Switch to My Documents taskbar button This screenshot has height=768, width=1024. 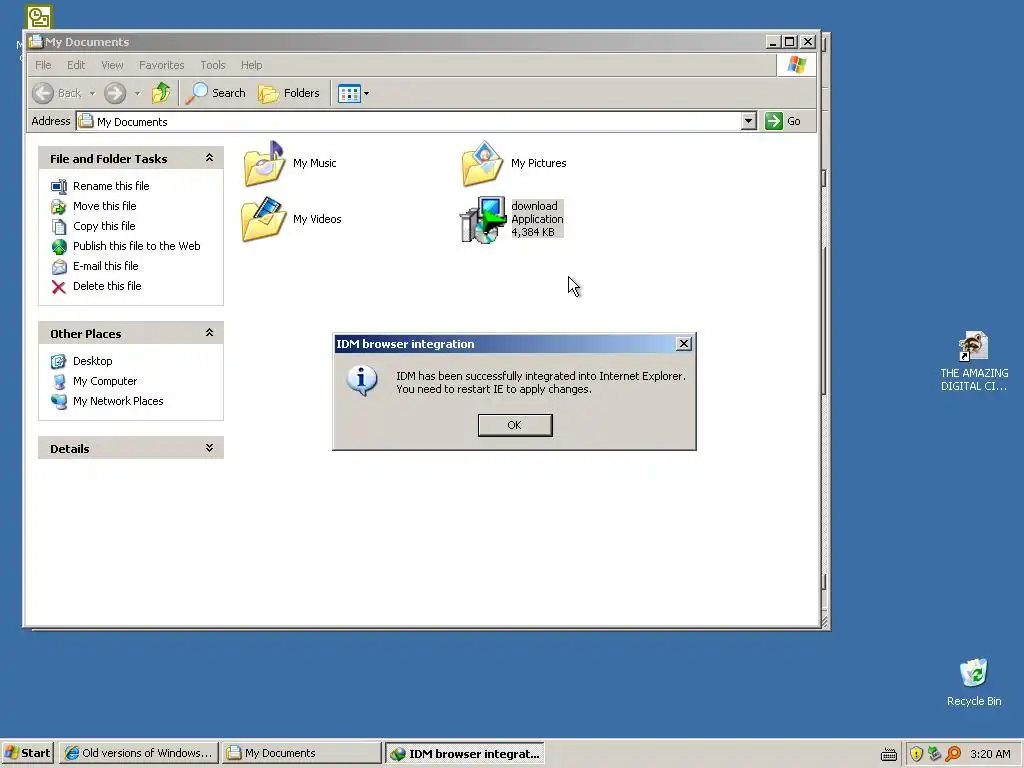point(301,753)
